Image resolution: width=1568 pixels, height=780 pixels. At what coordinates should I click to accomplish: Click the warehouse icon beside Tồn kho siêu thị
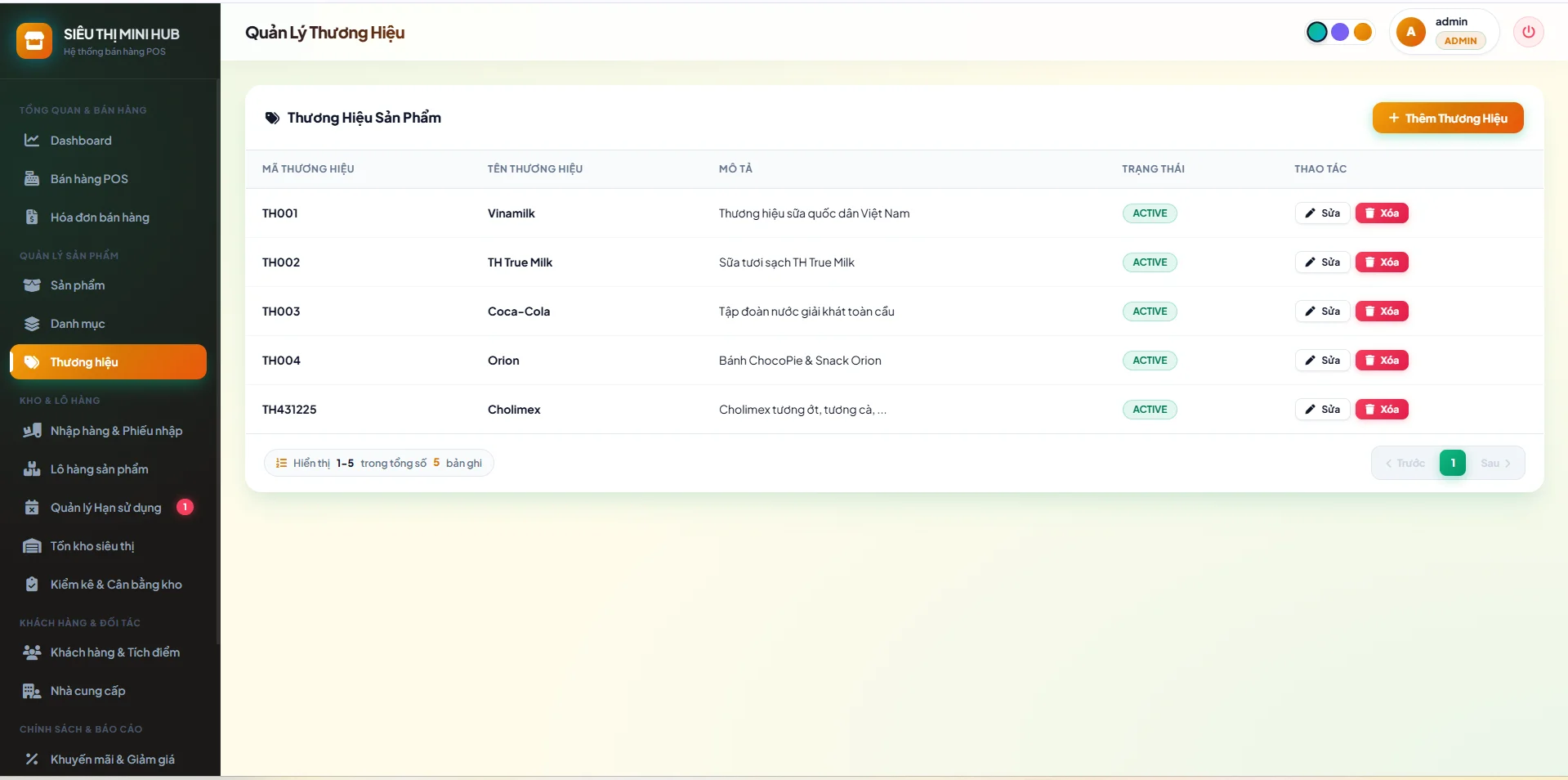point(32,546)
